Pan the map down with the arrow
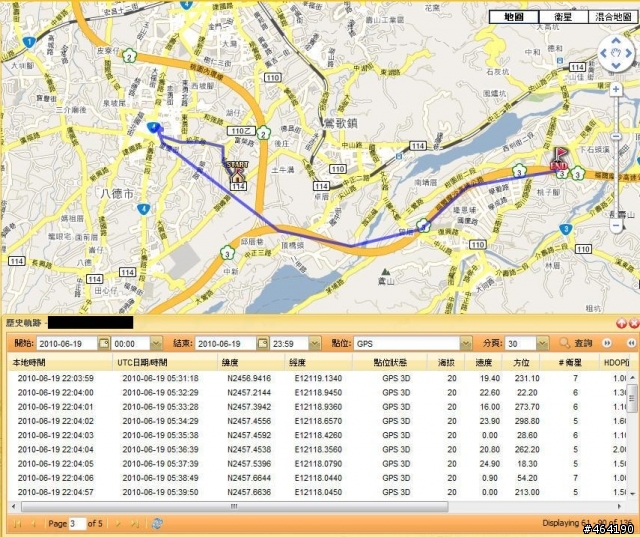The width and height of the screenshot is (640, 537). click(x=616, y=65)
